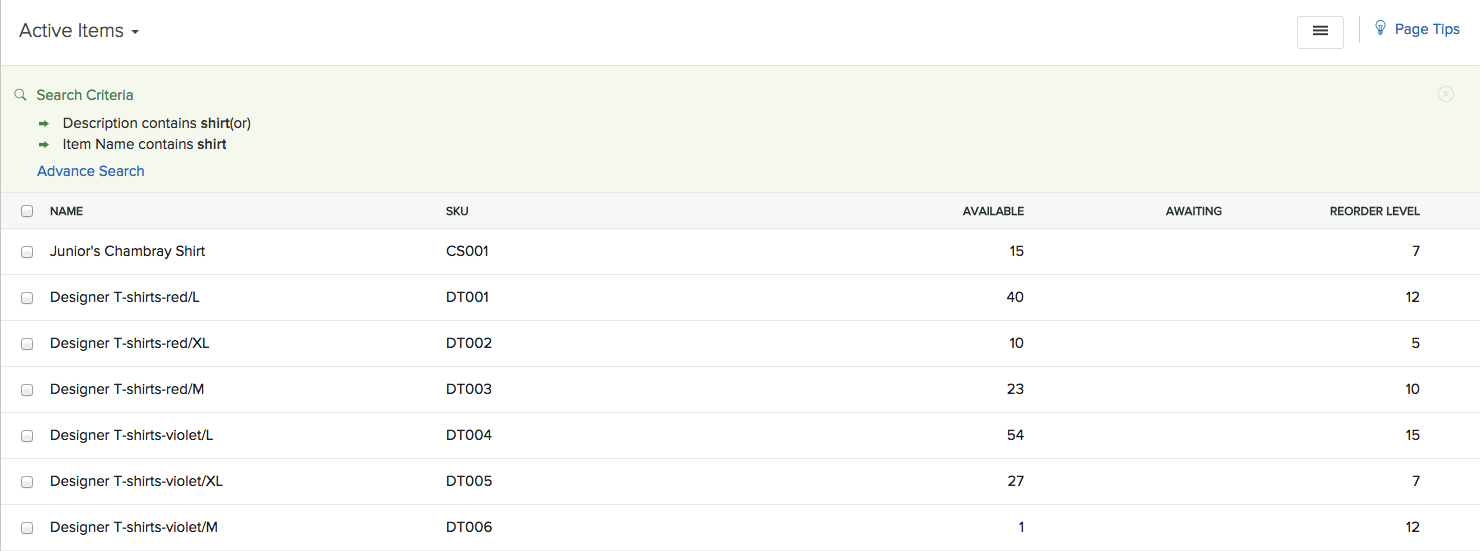Sort by the AVAILABLE column header
This screenshot has width=1480, height=551.
click(x=993, y=211)
